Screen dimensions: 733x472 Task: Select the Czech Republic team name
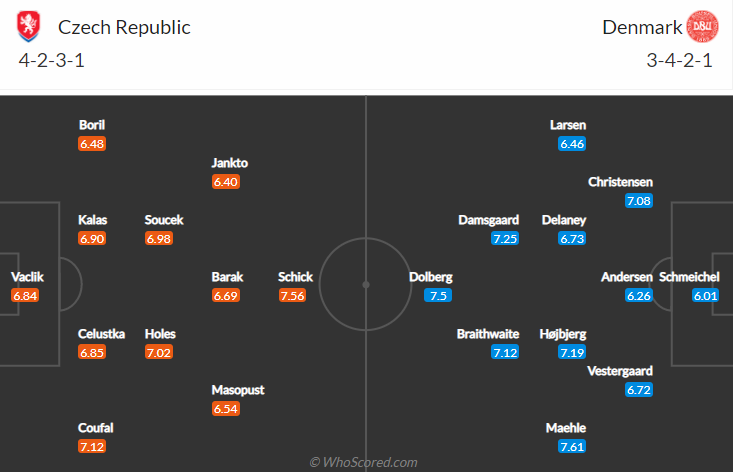(124, 27)
